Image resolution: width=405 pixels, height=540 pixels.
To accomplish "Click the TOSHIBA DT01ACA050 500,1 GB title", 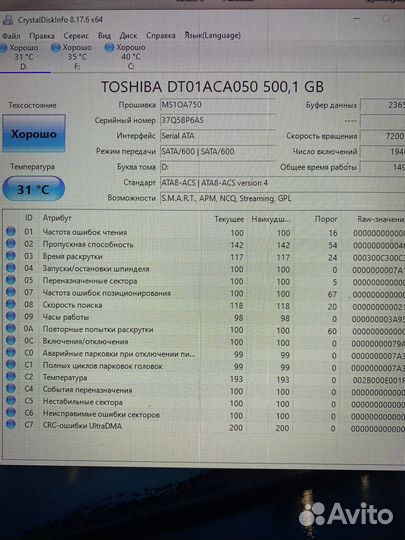I will pyautogui.click(x=212, y=87).
